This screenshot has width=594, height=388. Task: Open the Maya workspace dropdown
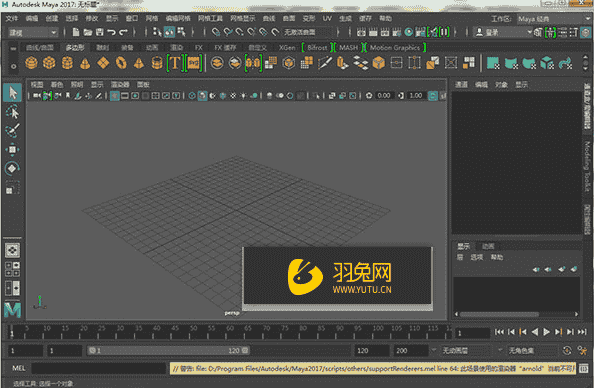(553, 19)
